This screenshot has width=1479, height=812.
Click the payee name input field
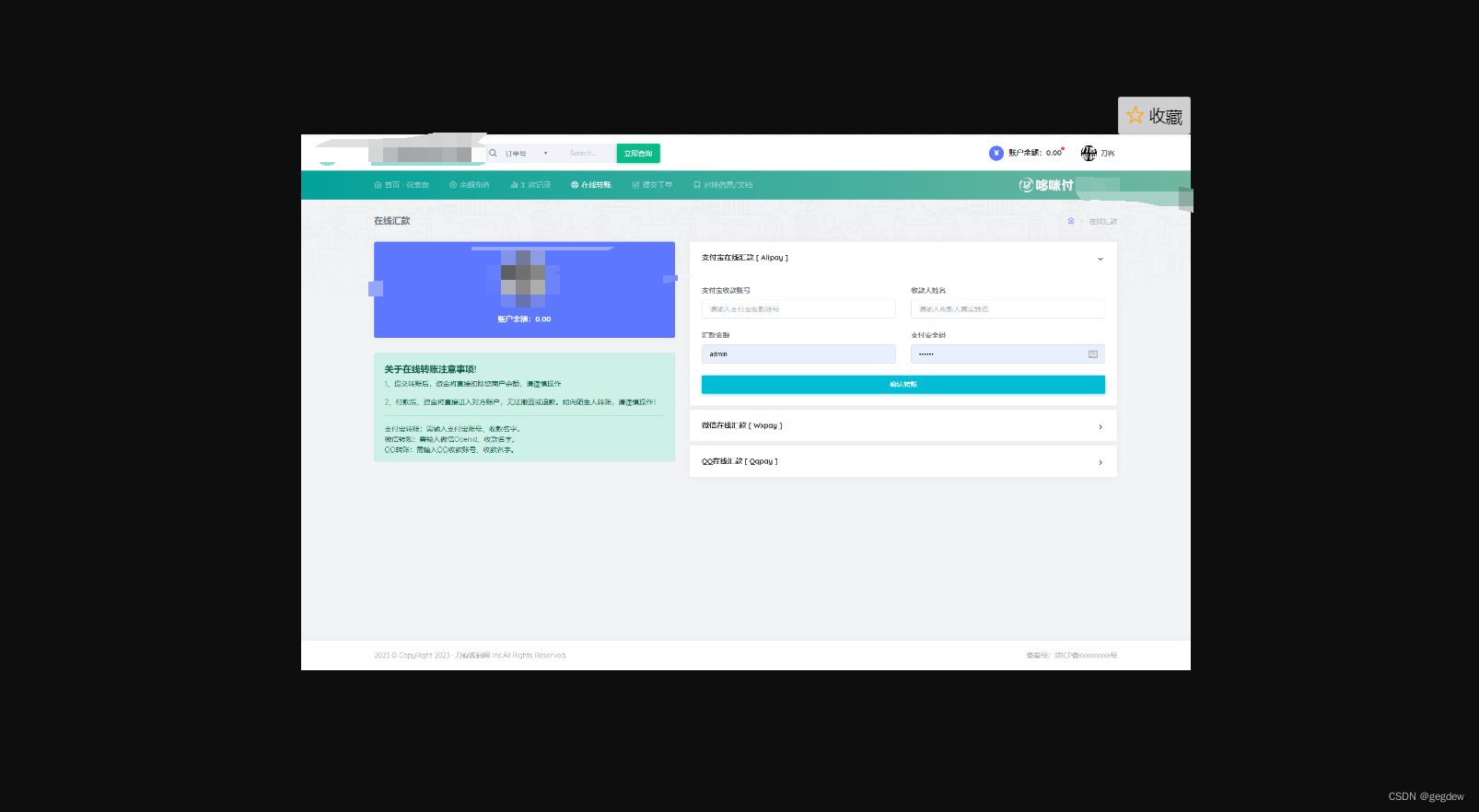click(1007, 309)
